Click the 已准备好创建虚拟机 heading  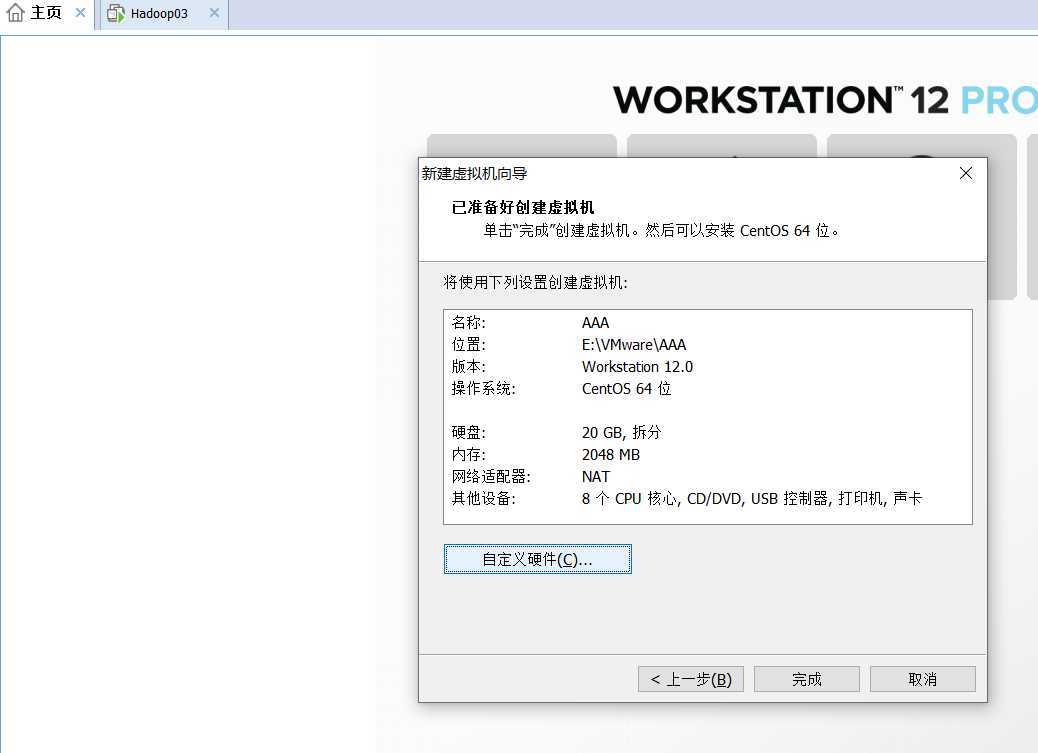pyautogui.click(x=523, y=207)
